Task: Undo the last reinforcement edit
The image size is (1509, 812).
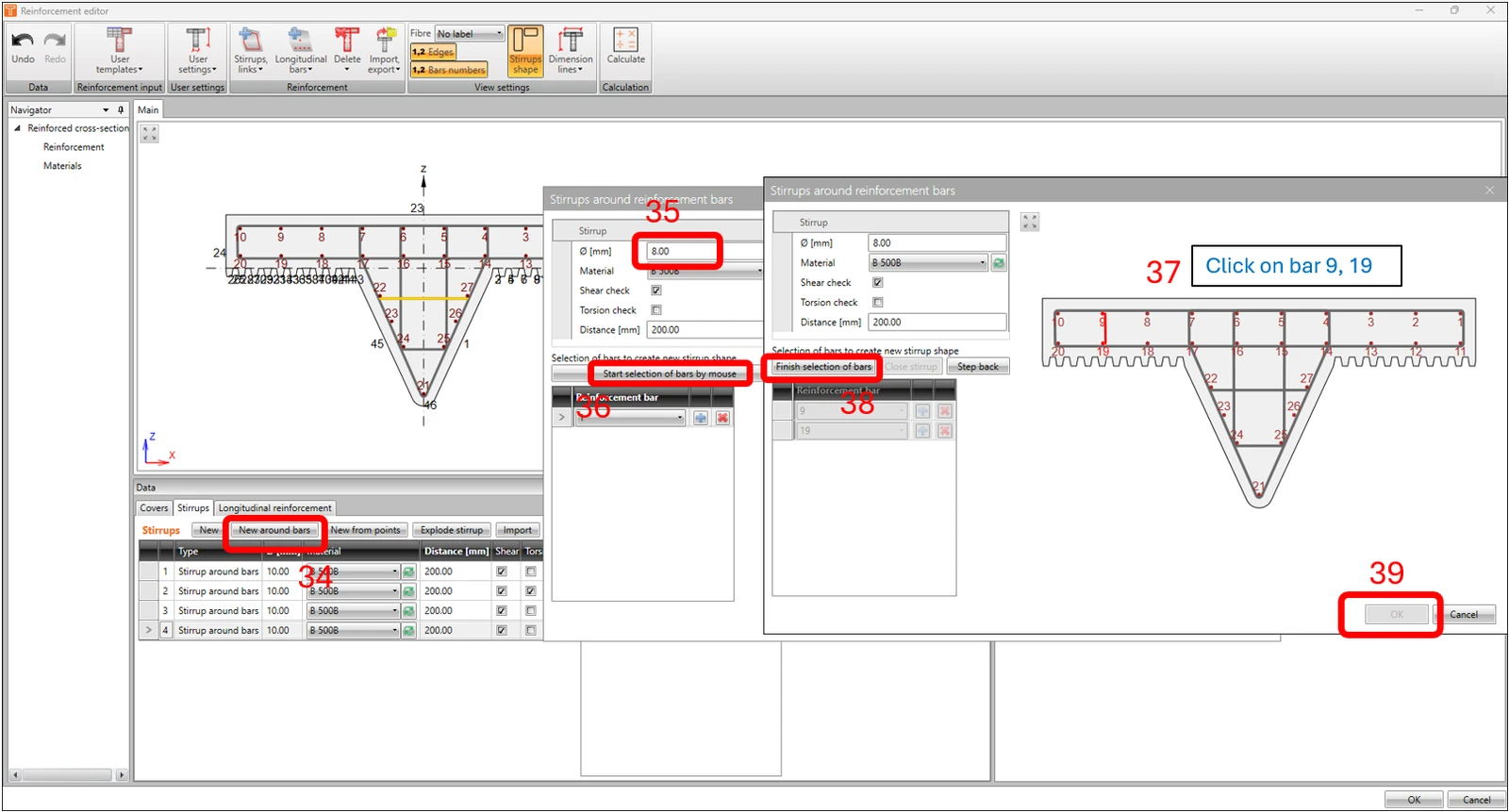Action: pos(23,47)
